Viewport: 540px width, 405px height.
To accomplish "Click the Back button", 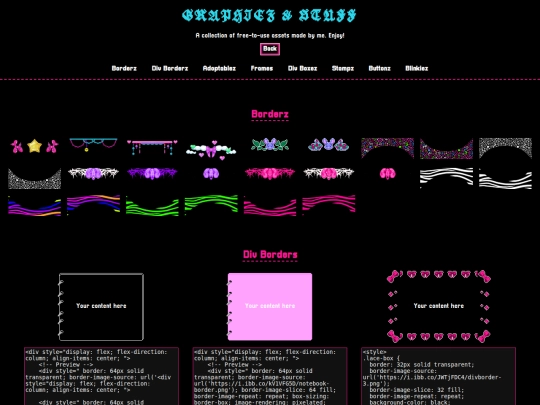I will tap(270, 49).
